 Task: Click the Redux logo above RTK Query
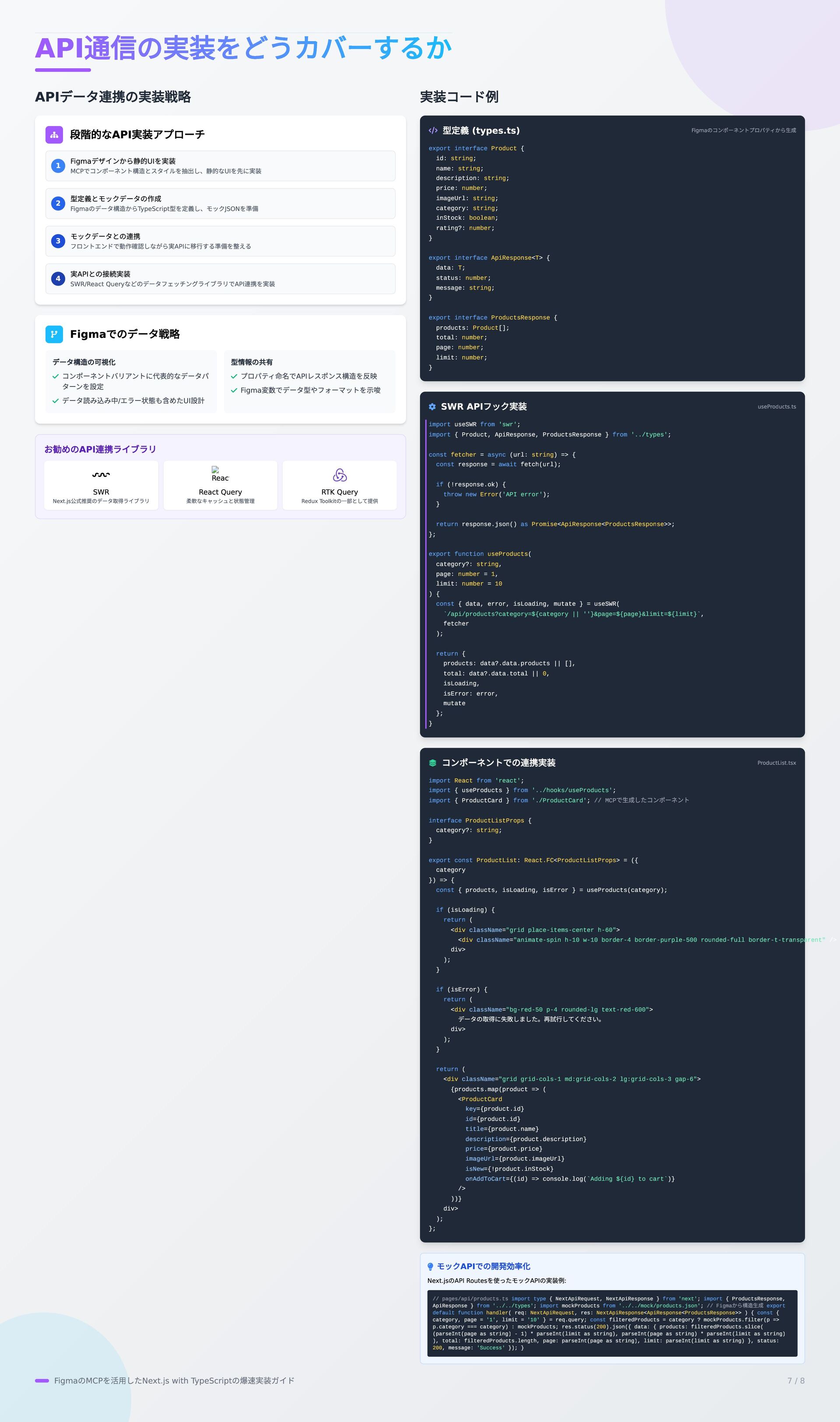tap(339, 475)
